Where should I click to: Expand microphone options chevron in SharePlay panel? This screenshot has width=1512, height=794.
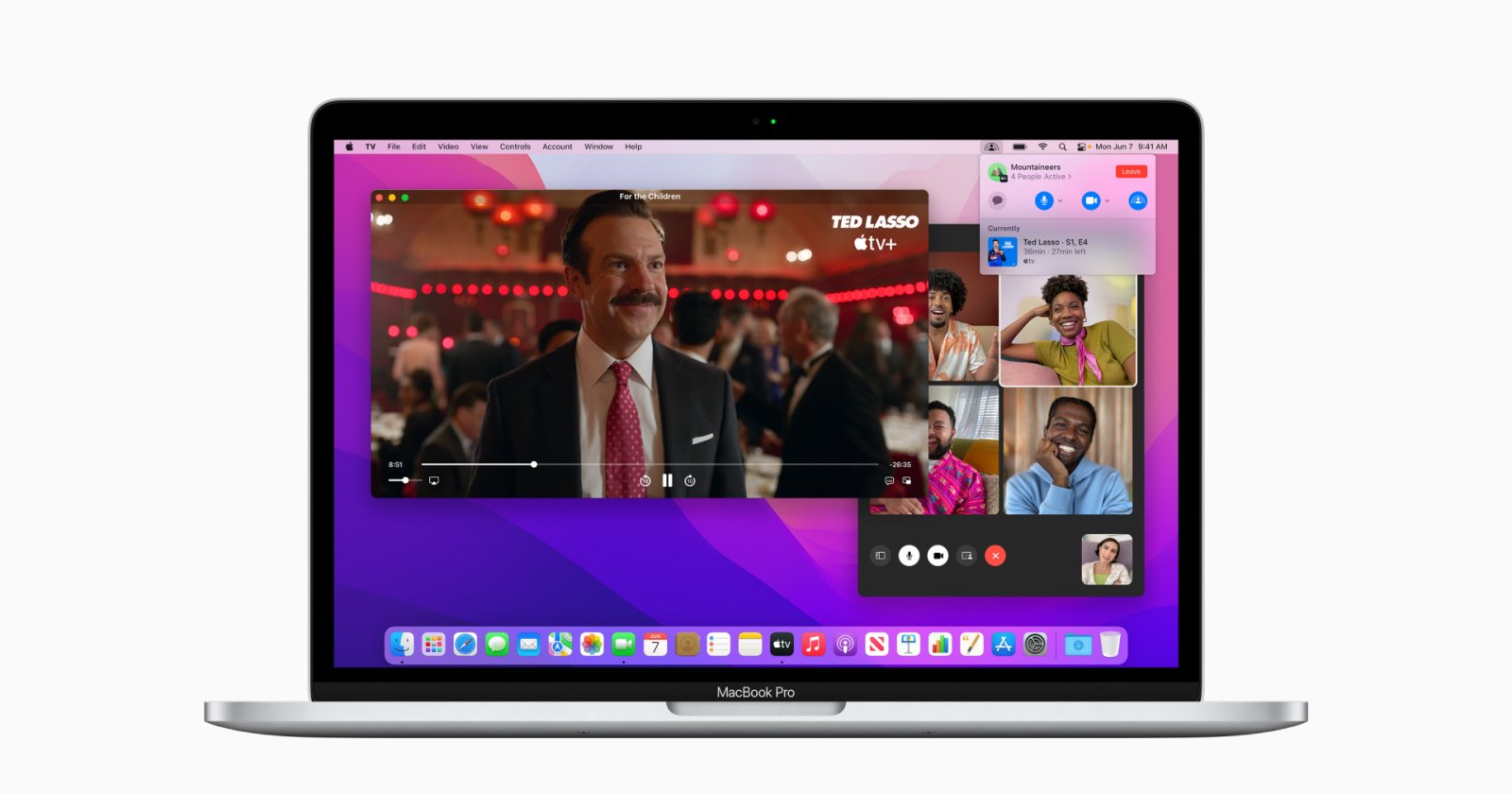[x=1060, y=201]
